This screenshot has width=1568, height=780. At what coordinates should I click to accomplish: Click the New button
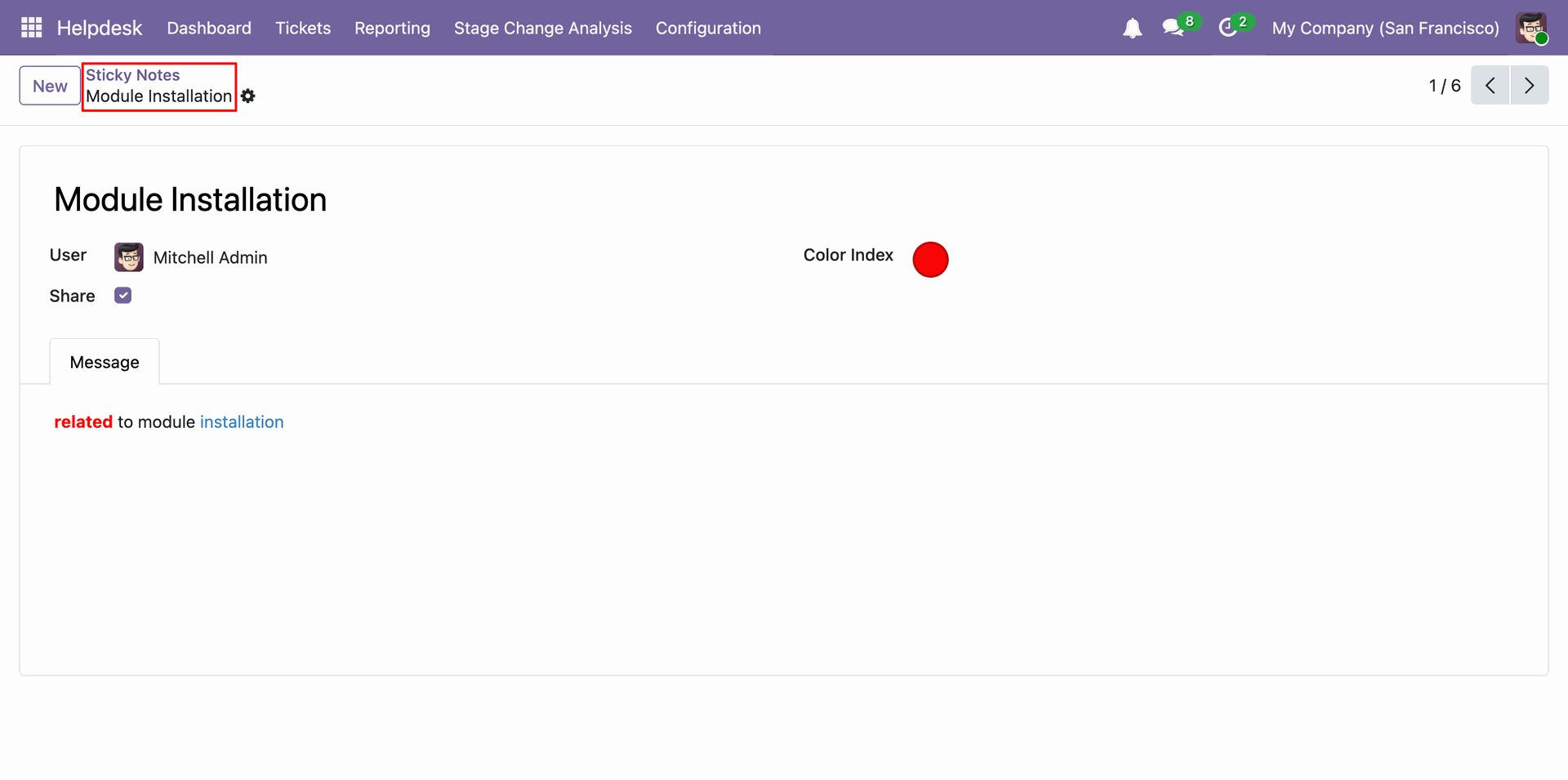tap(50, 86)
